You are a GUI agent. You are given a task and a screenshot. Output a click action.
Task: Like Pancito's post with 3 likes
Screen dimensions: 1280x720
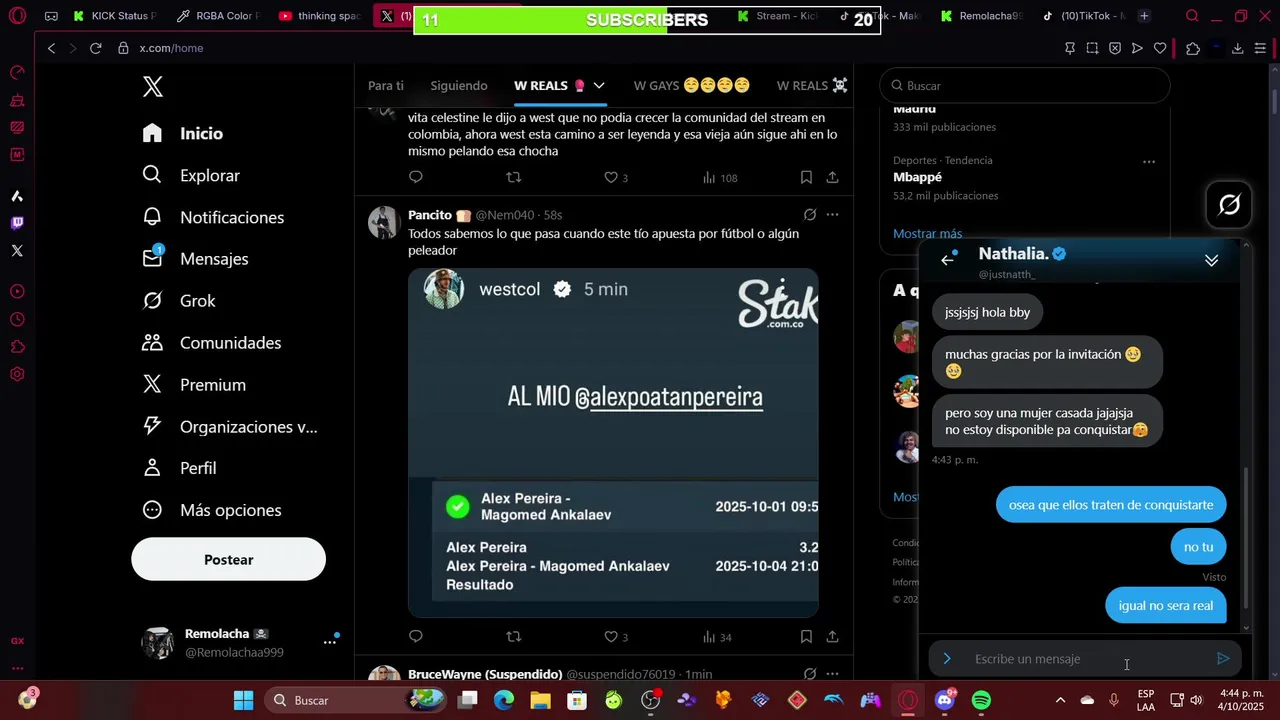point(616,637)
